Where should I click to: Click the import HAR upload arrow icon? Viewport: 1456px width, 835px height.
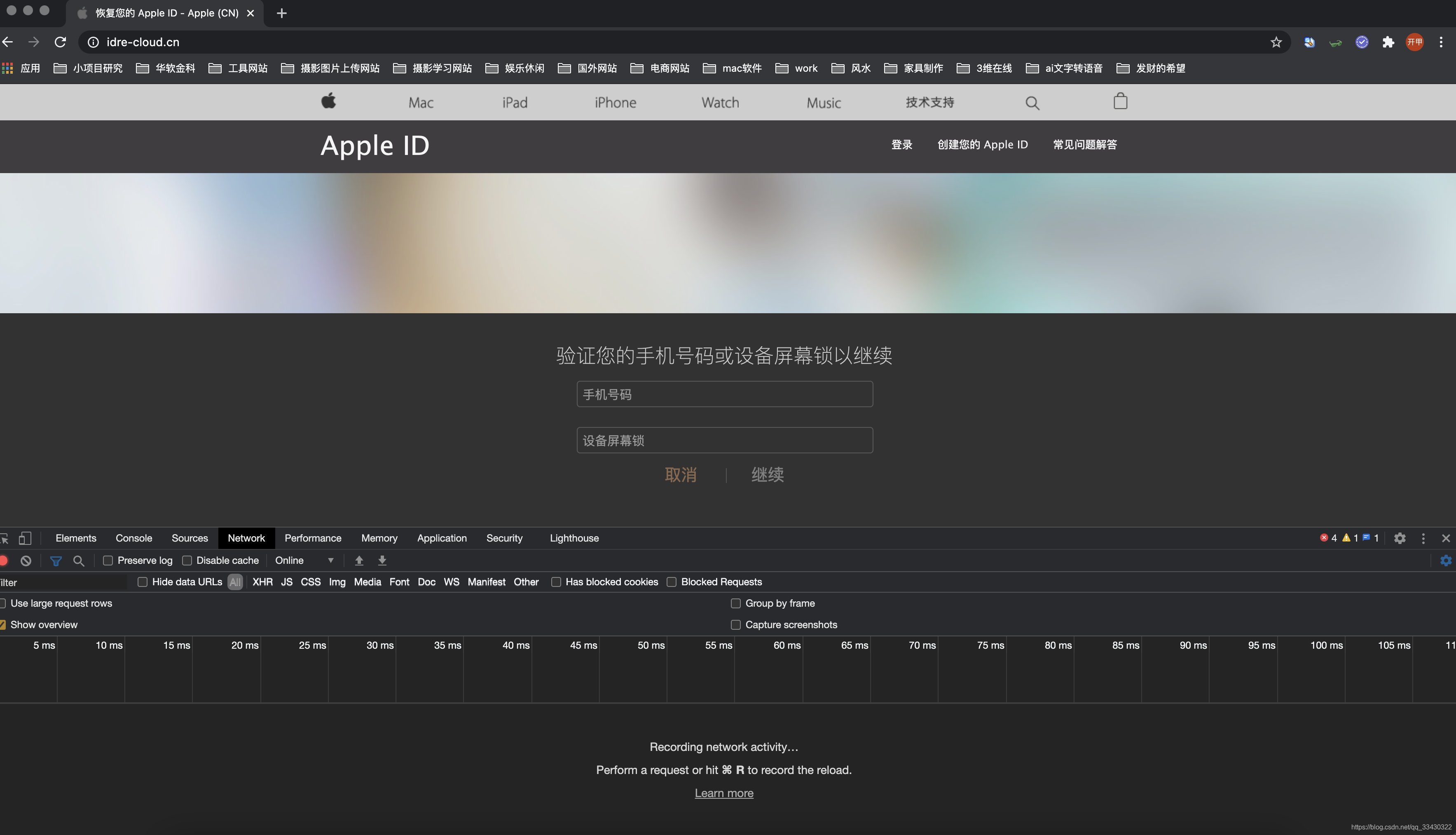(x=359, y=560)
